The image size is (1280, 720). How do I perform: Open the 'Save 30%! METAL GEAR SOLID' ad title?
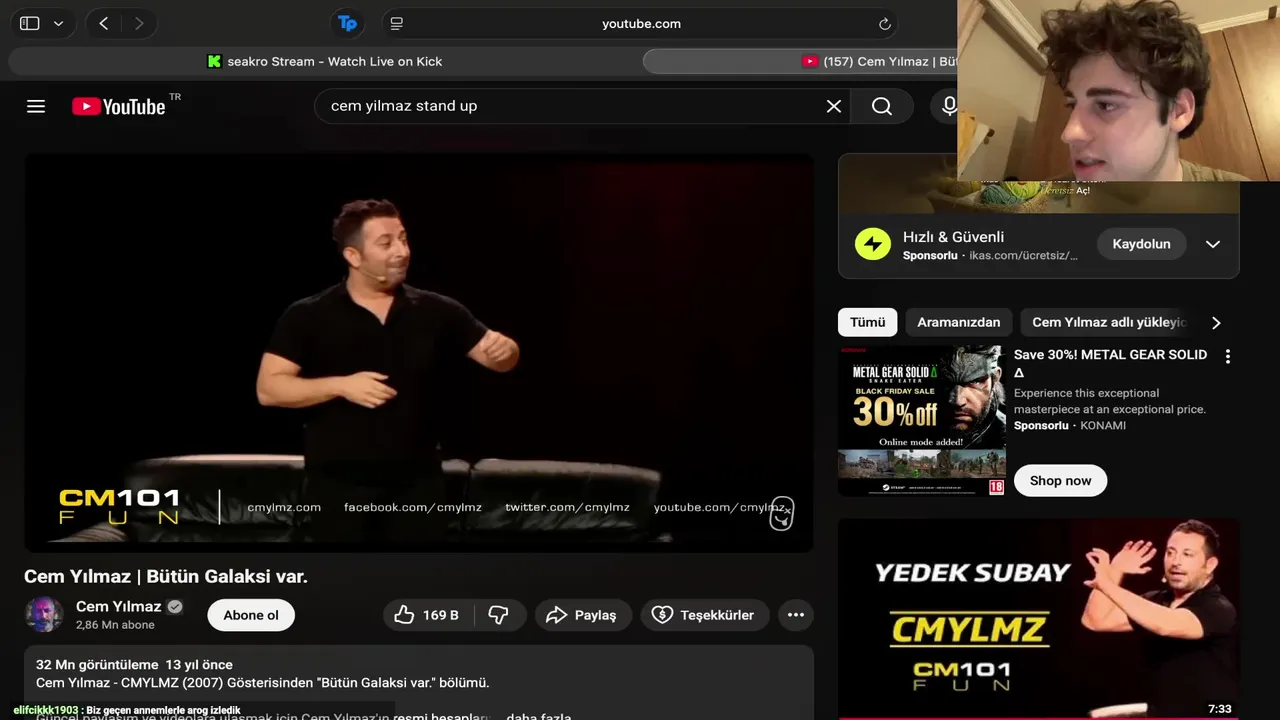[x=1111, y=363]
